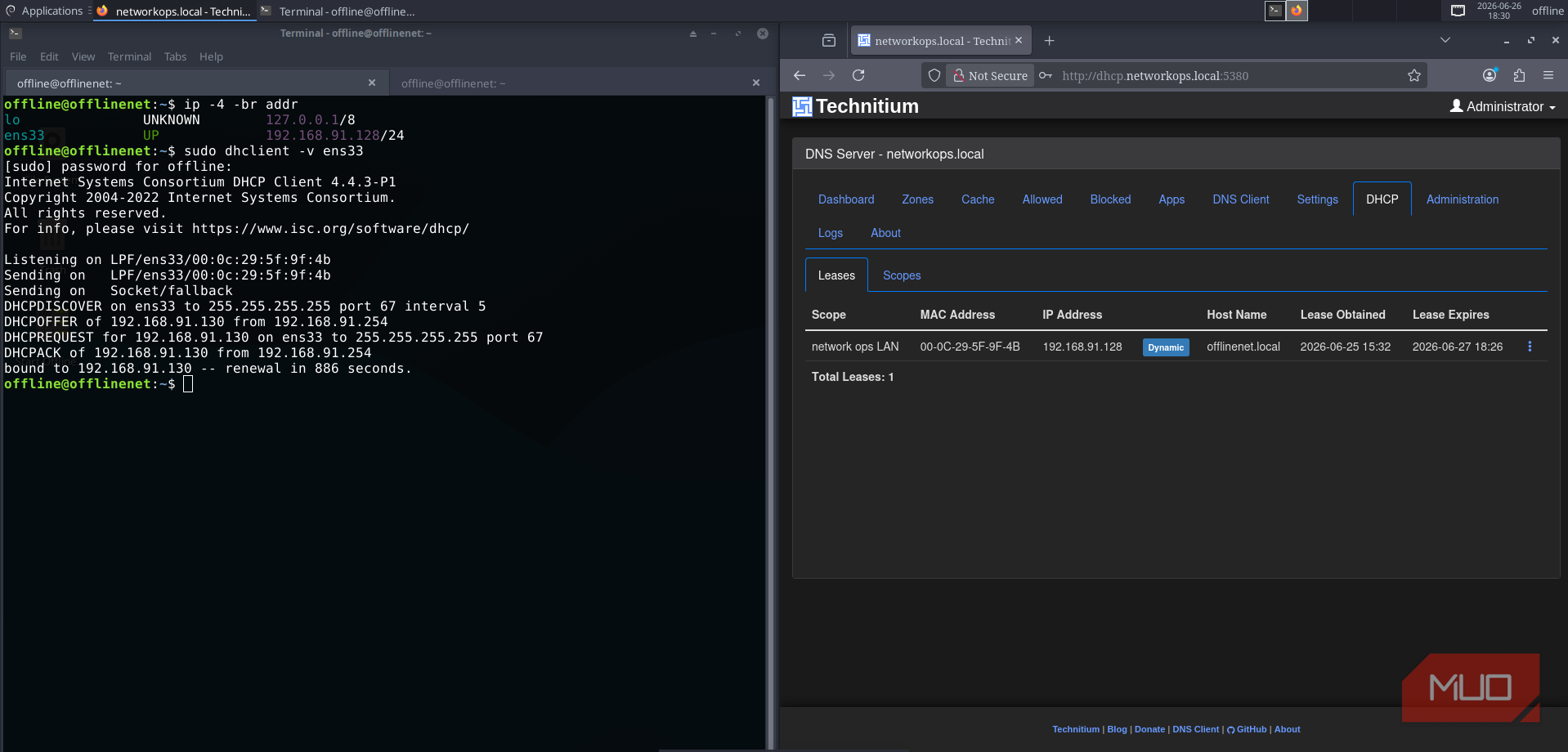Viewport: 1568px width, 752px height.
Task: Click the terminal icon in system tray
Action: click(x=1275, y=11)
